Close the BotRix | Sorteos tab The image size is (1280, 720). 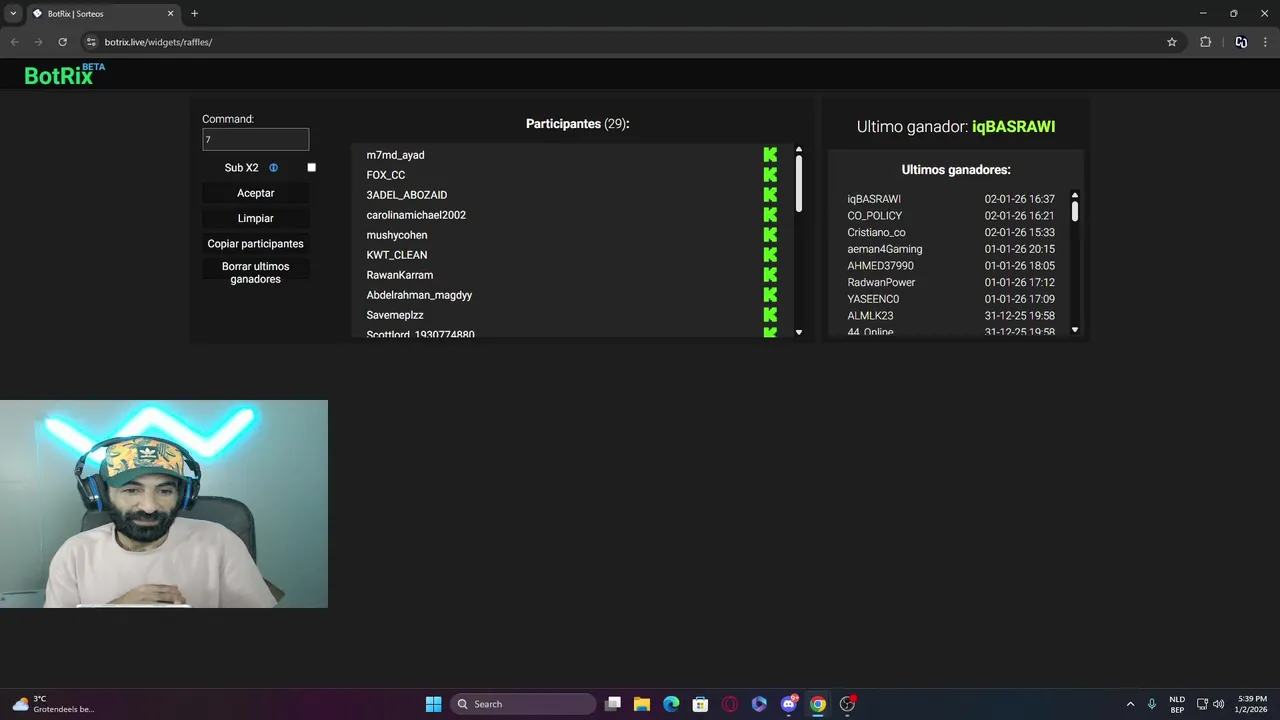[170, 14]
